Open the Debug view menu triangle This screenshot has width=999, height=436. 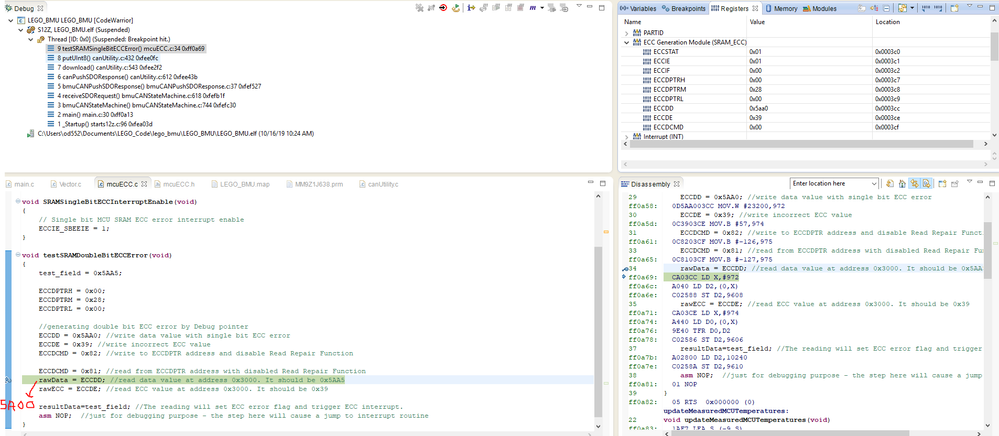579,6
